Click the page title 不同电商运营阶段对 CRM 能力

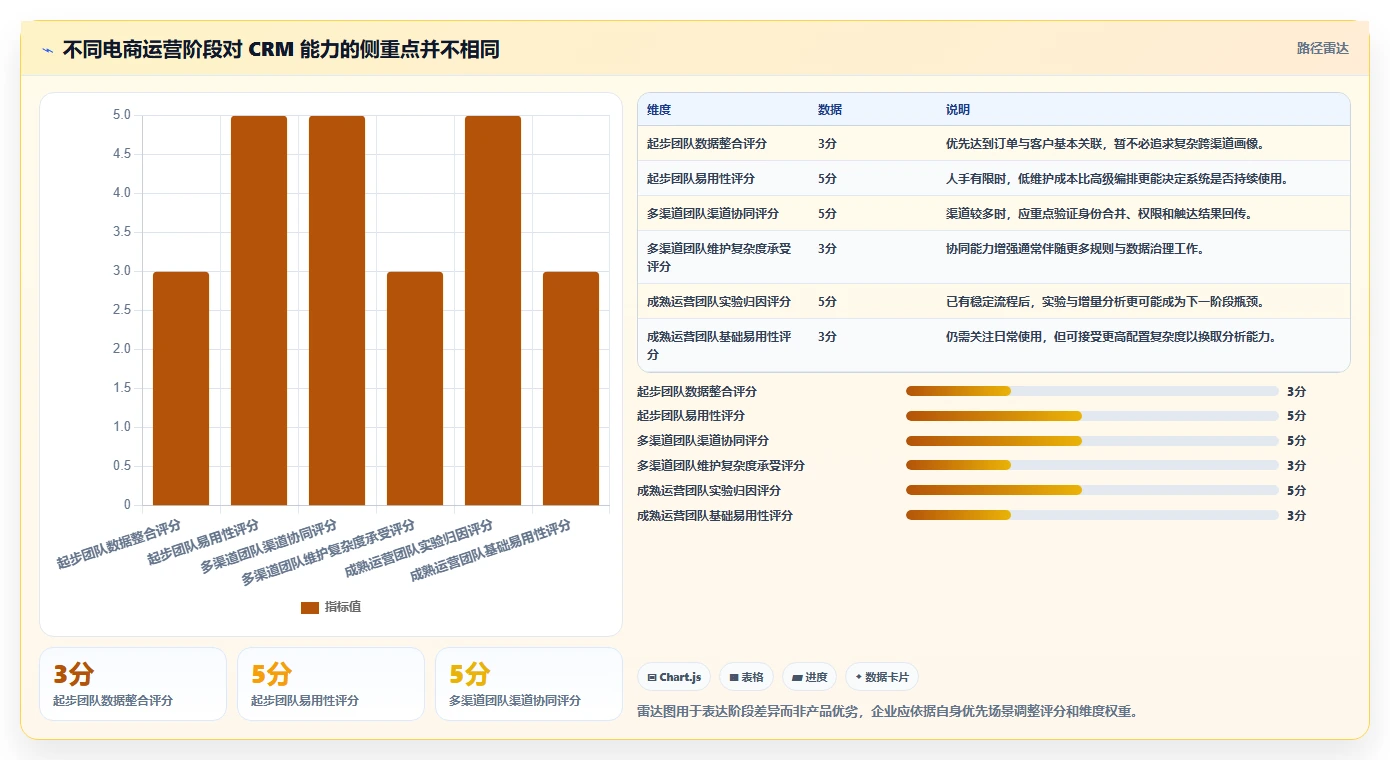coord(281,50)
